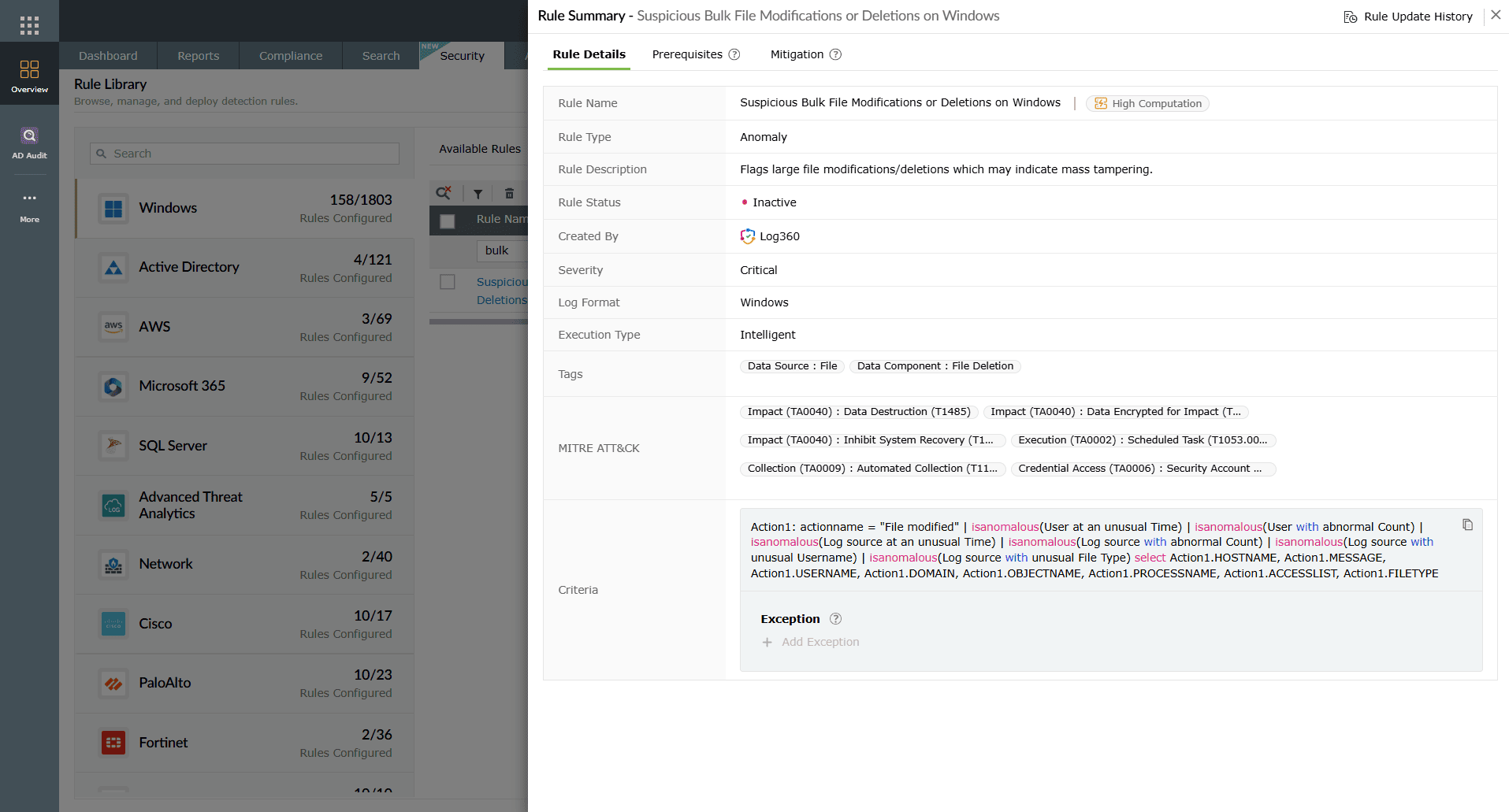Click the Mitigation help icon

(836, 54)
